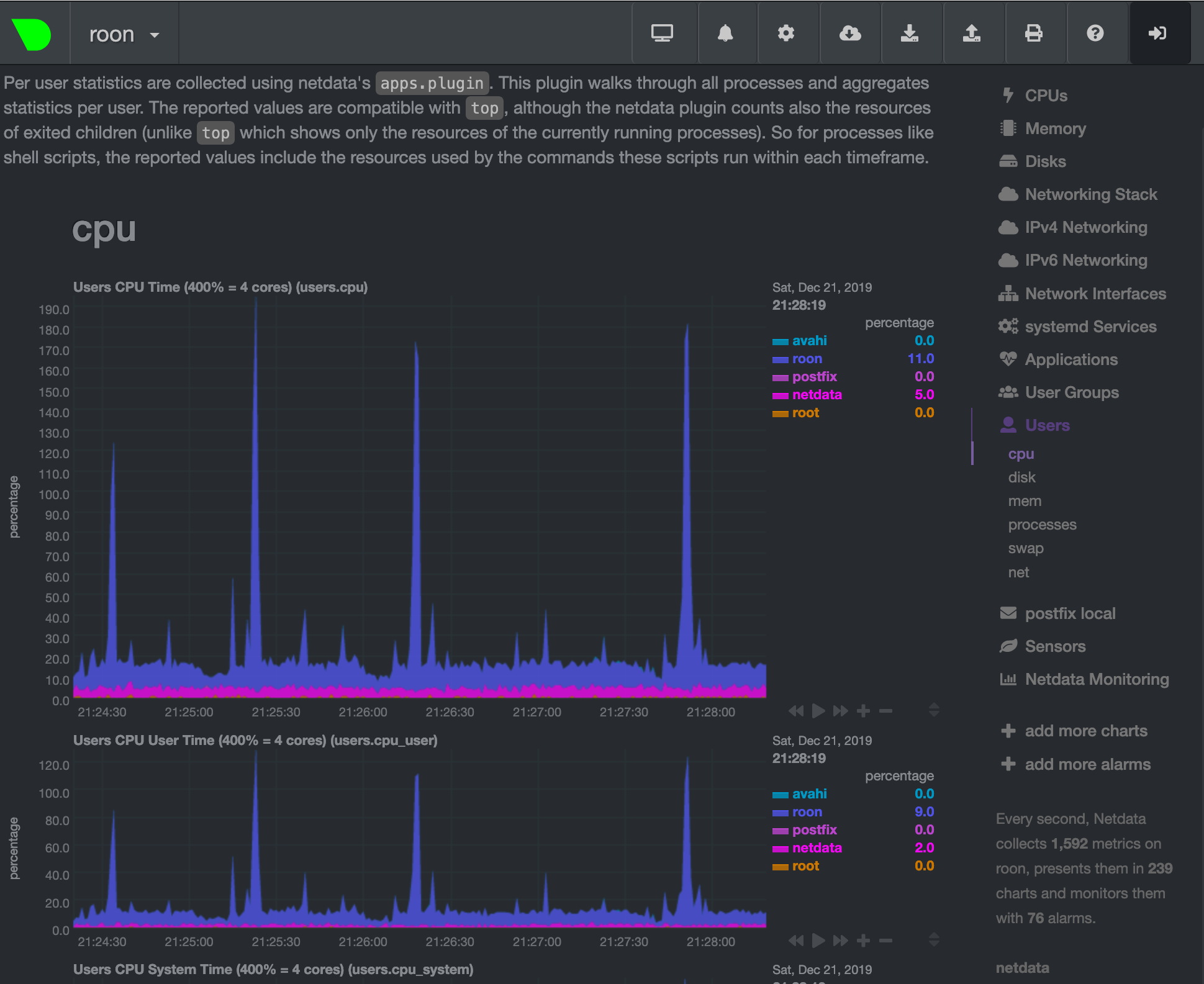Click the Users CPU System Time chart title
This screenshot has height=984, width=1204.
(x=273, y=970)
